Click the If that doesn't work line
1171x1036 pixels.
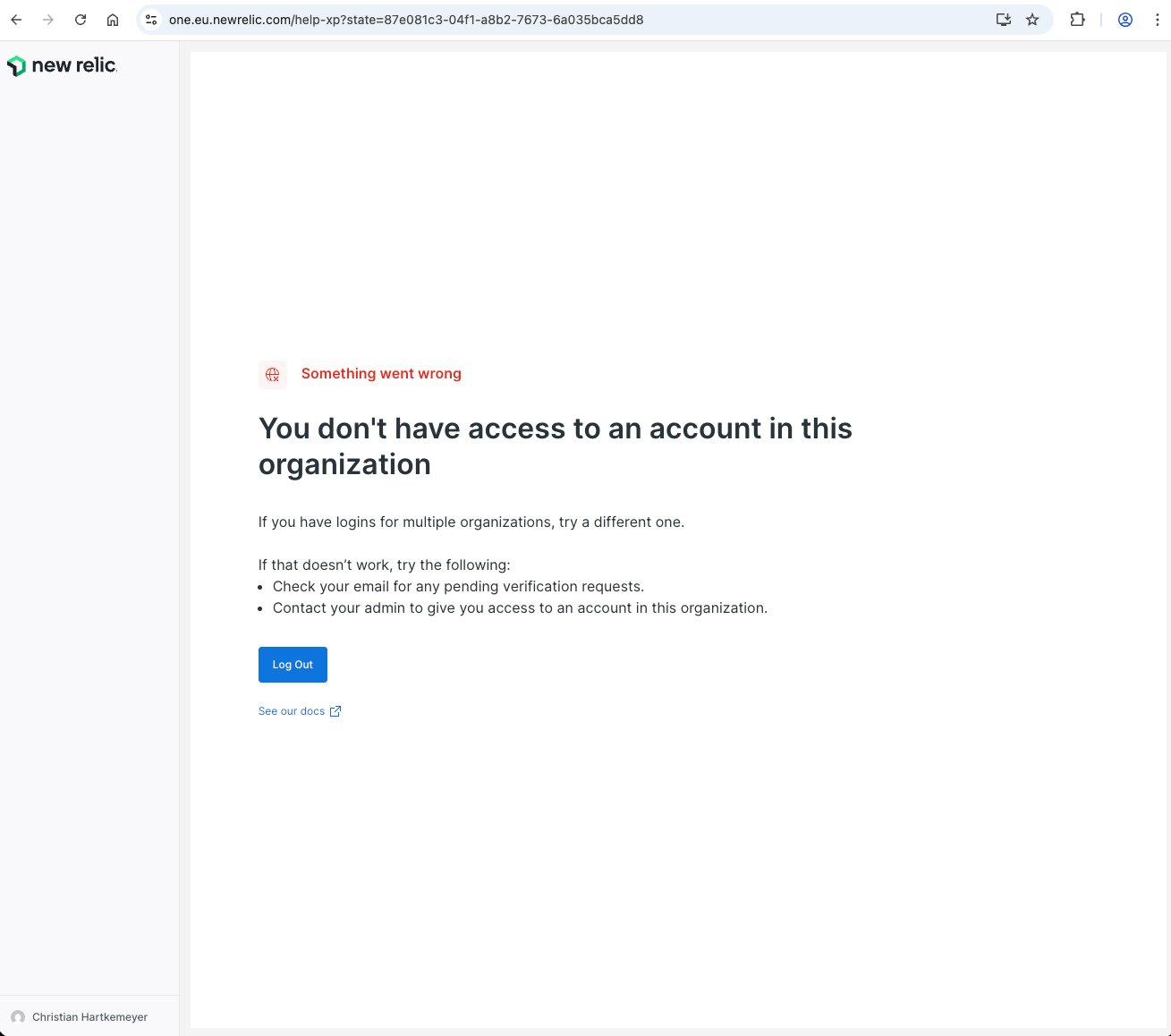point(385,565)
